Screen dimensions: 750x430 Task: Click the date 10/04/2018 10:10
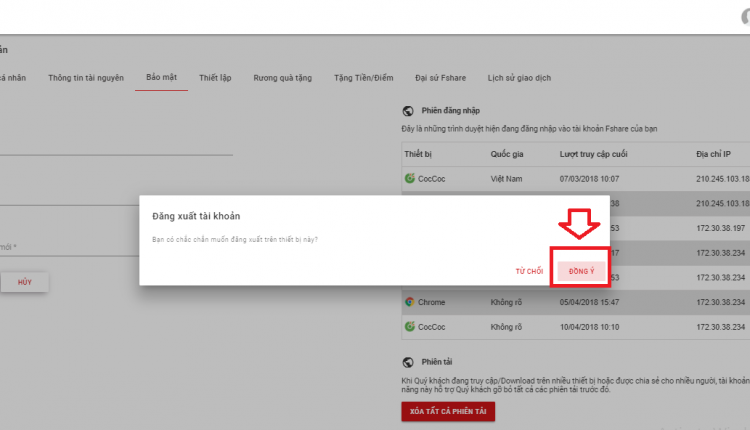pyautogui.click(x=589, y=327)
